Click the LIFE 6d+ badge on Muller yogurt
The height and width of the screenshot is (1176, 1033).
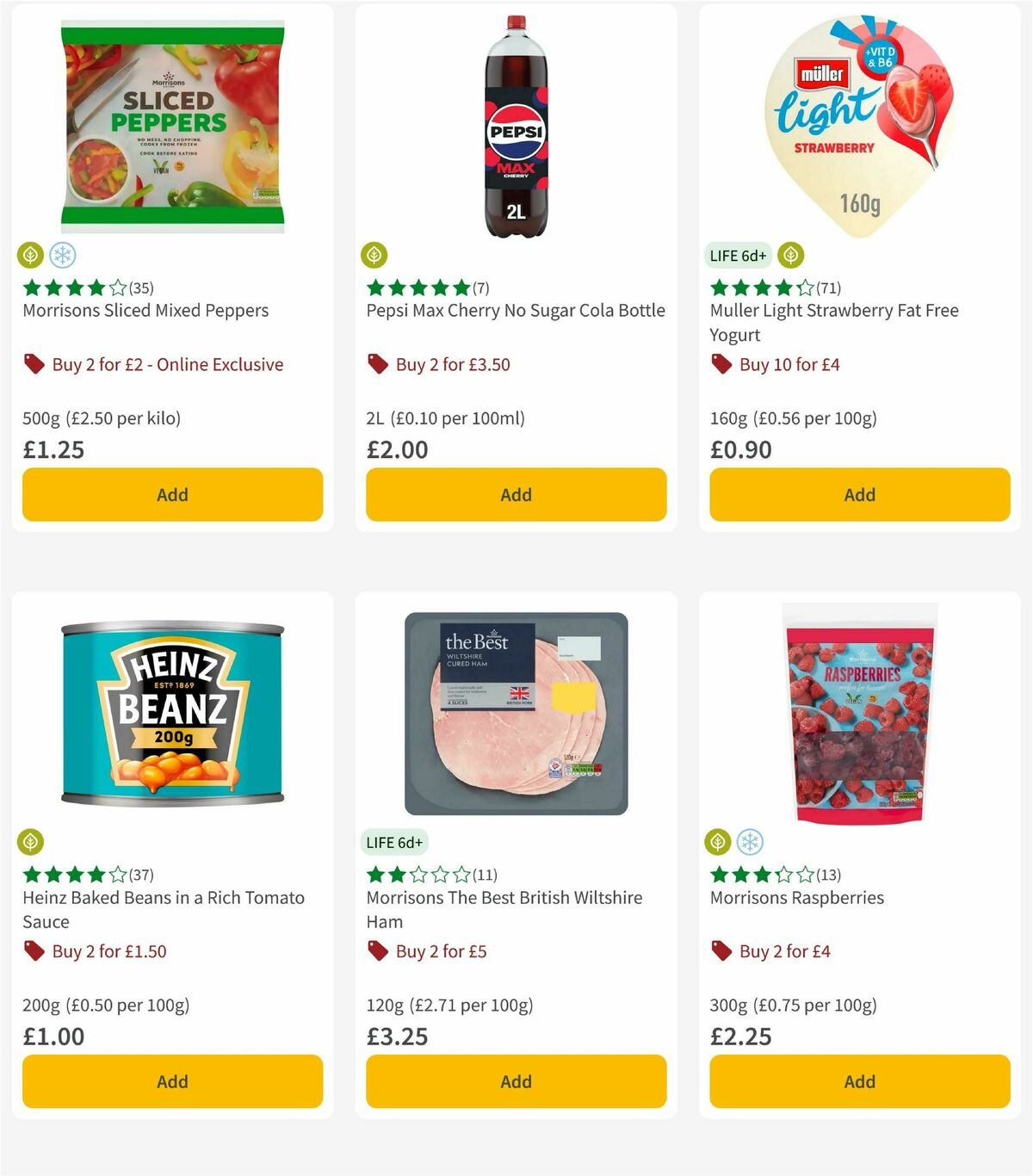pyautogui.click(x=737, y=255)
